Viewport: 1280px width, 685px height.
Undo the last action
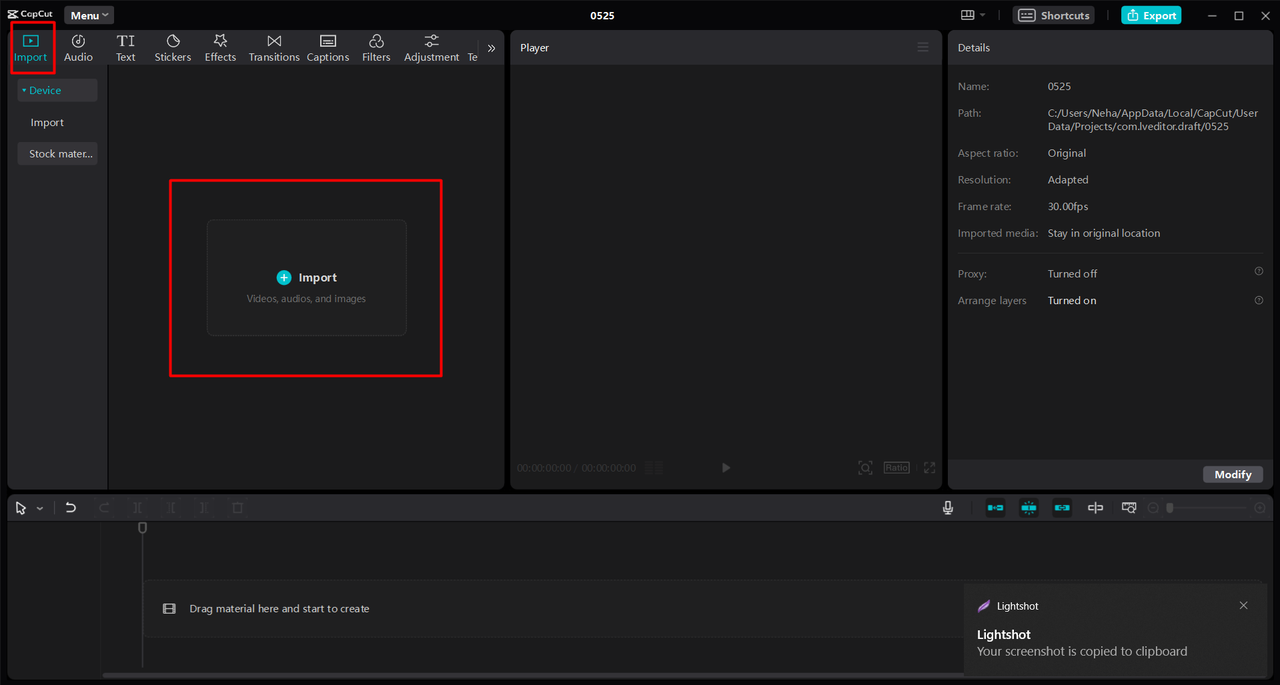pos(71,508)
